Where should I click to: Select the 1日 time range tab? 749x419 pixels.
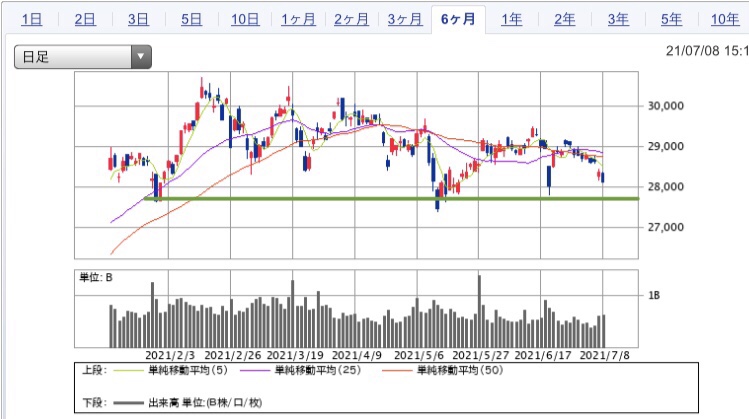(32, 19)
